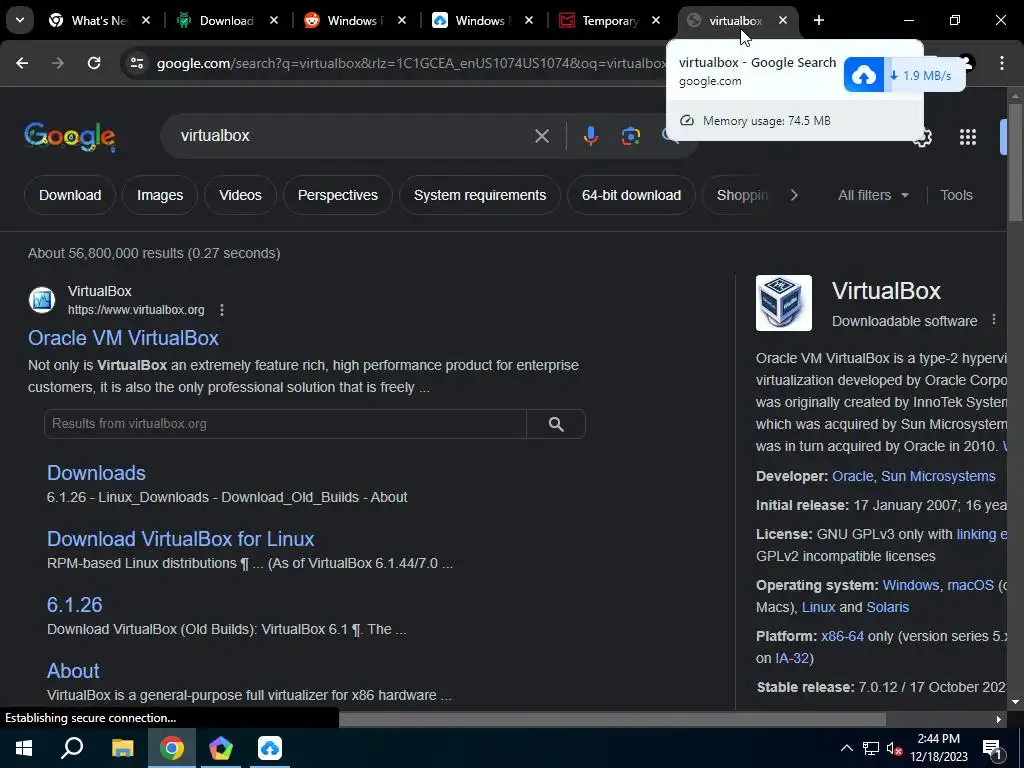The image size is (1024, 768).
Task: Close the virtualbox search tab
Action: point(783,21)
